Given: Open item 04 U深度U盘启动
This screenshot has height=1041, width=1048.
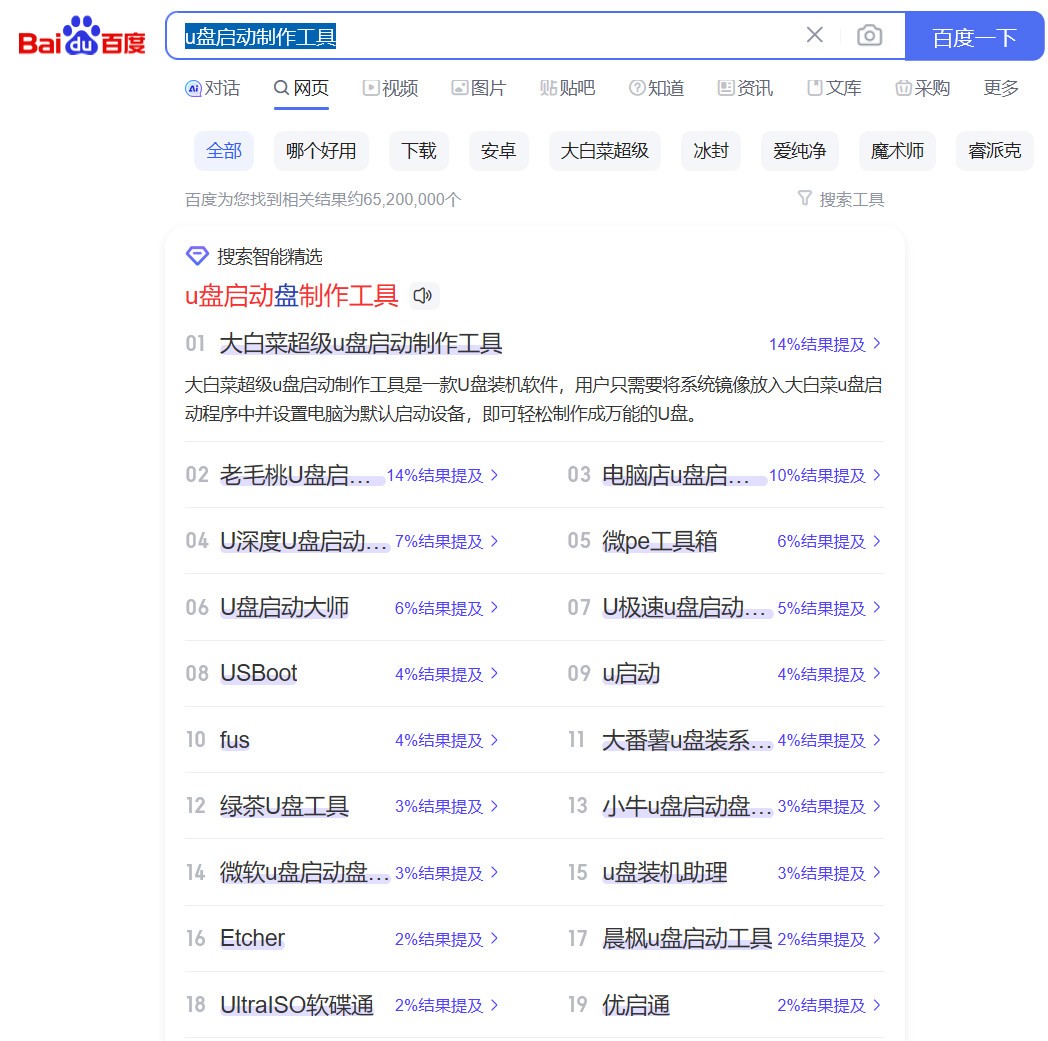Looking at the screenshot, I should point(304,541).
